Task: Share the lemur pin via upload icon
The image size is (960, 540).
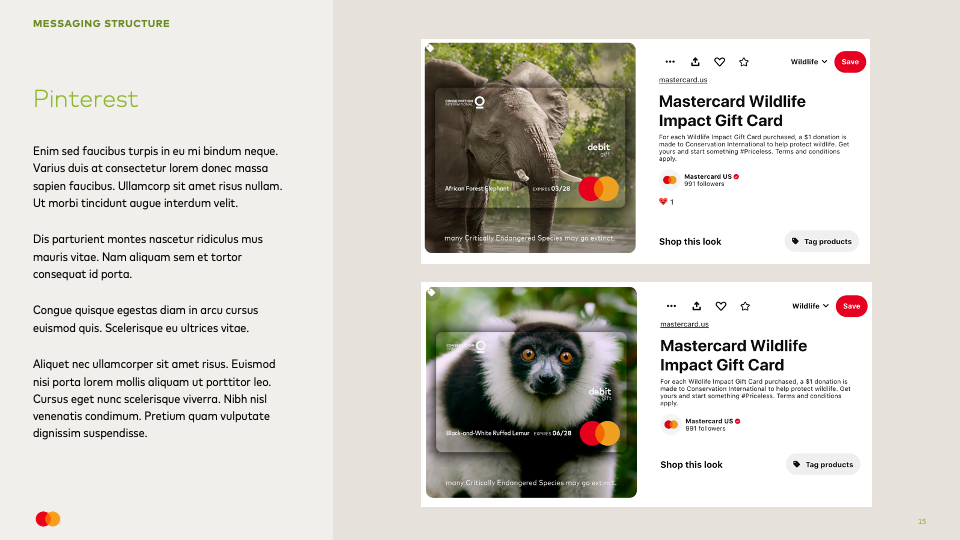Action: [x=696, y=306]
